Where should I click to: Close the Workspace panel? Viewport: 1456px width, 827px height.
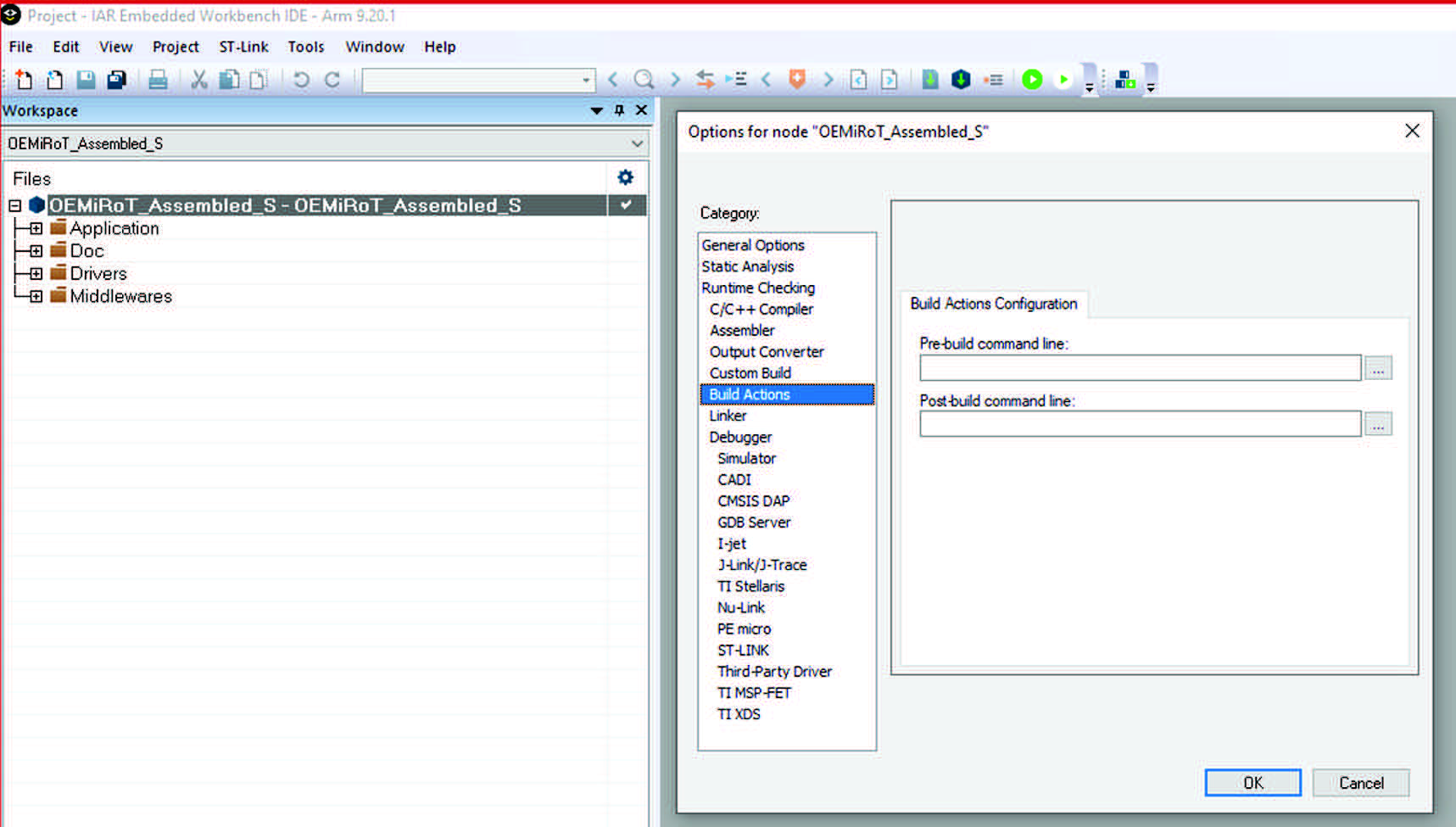tap(641, 110)
